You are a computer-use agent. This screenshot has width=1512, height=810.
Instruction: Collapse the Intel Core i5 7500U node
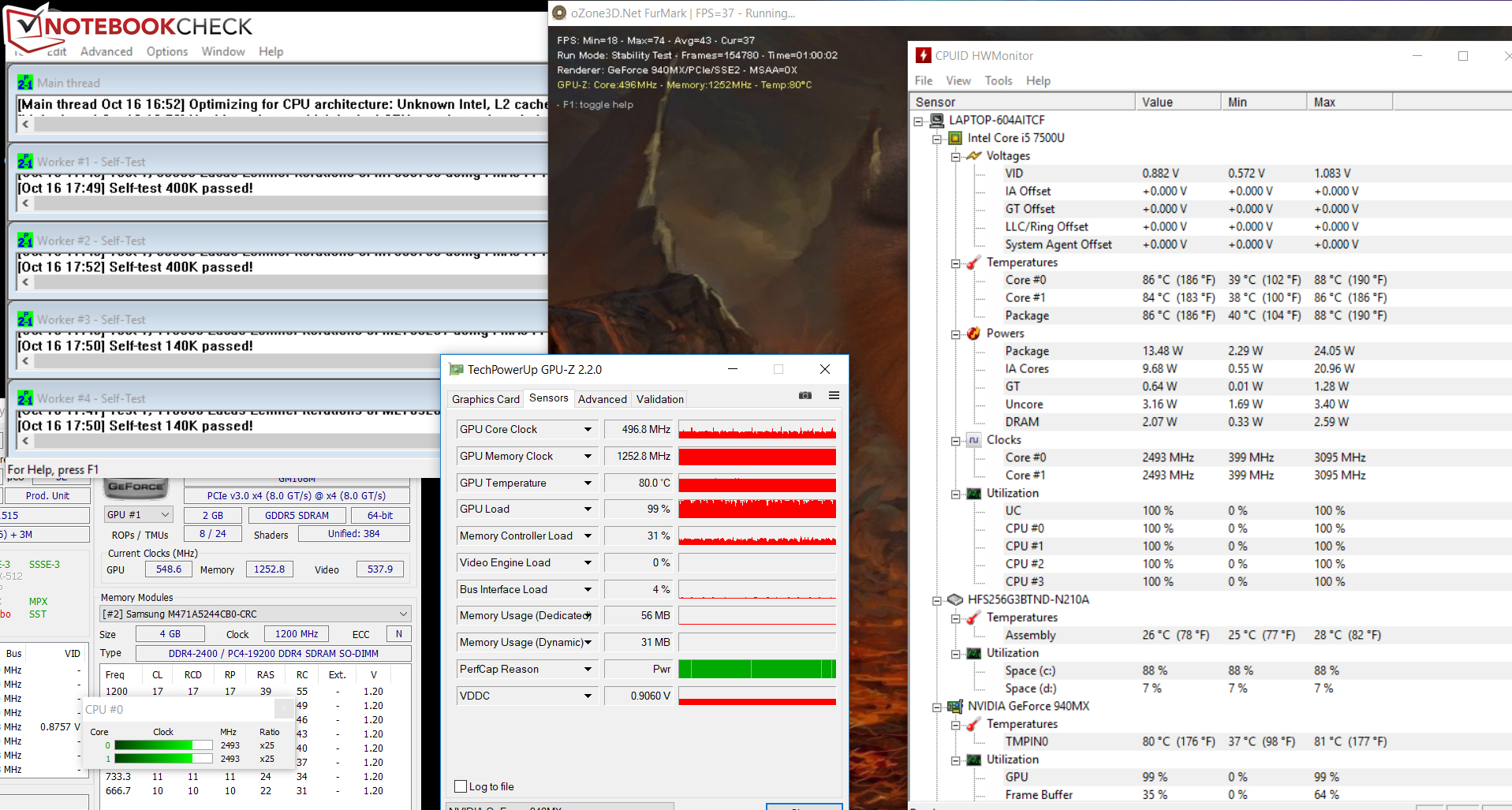pos(937,139)
